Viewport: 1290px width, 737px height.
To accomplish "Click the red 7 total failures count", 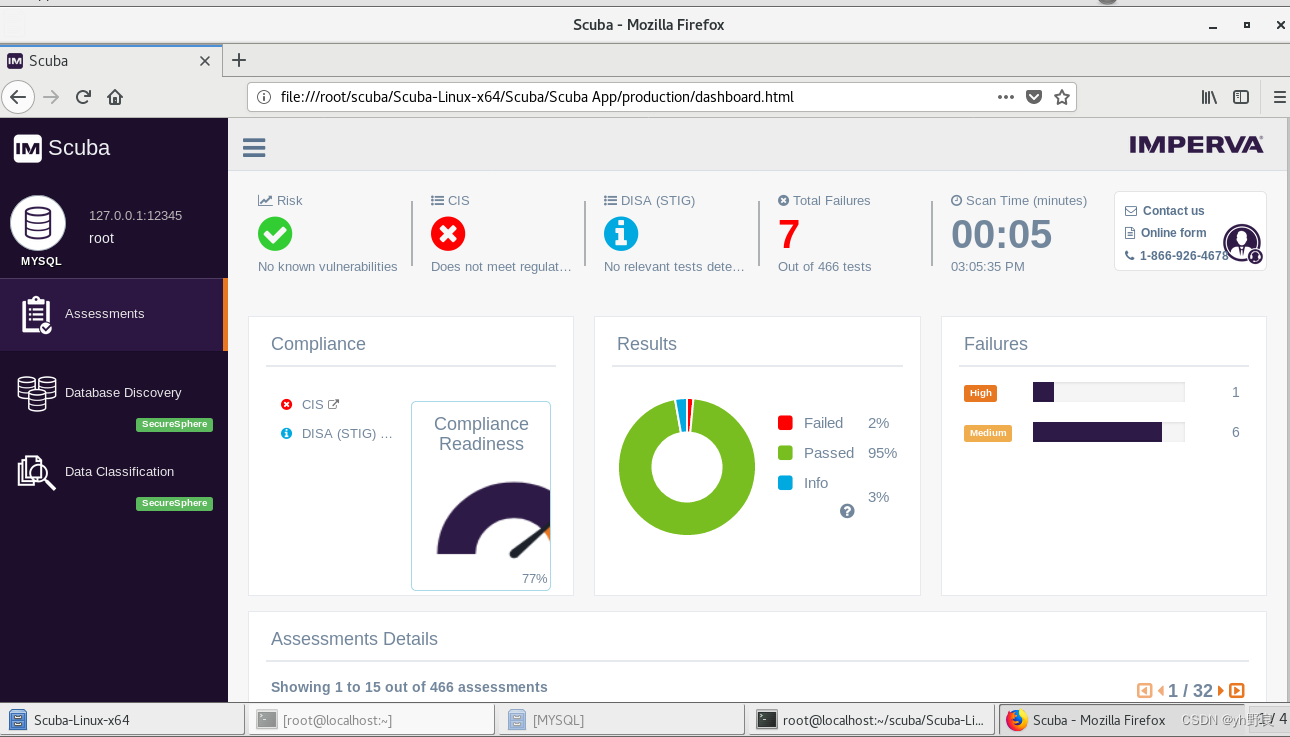I will point(789,235).
